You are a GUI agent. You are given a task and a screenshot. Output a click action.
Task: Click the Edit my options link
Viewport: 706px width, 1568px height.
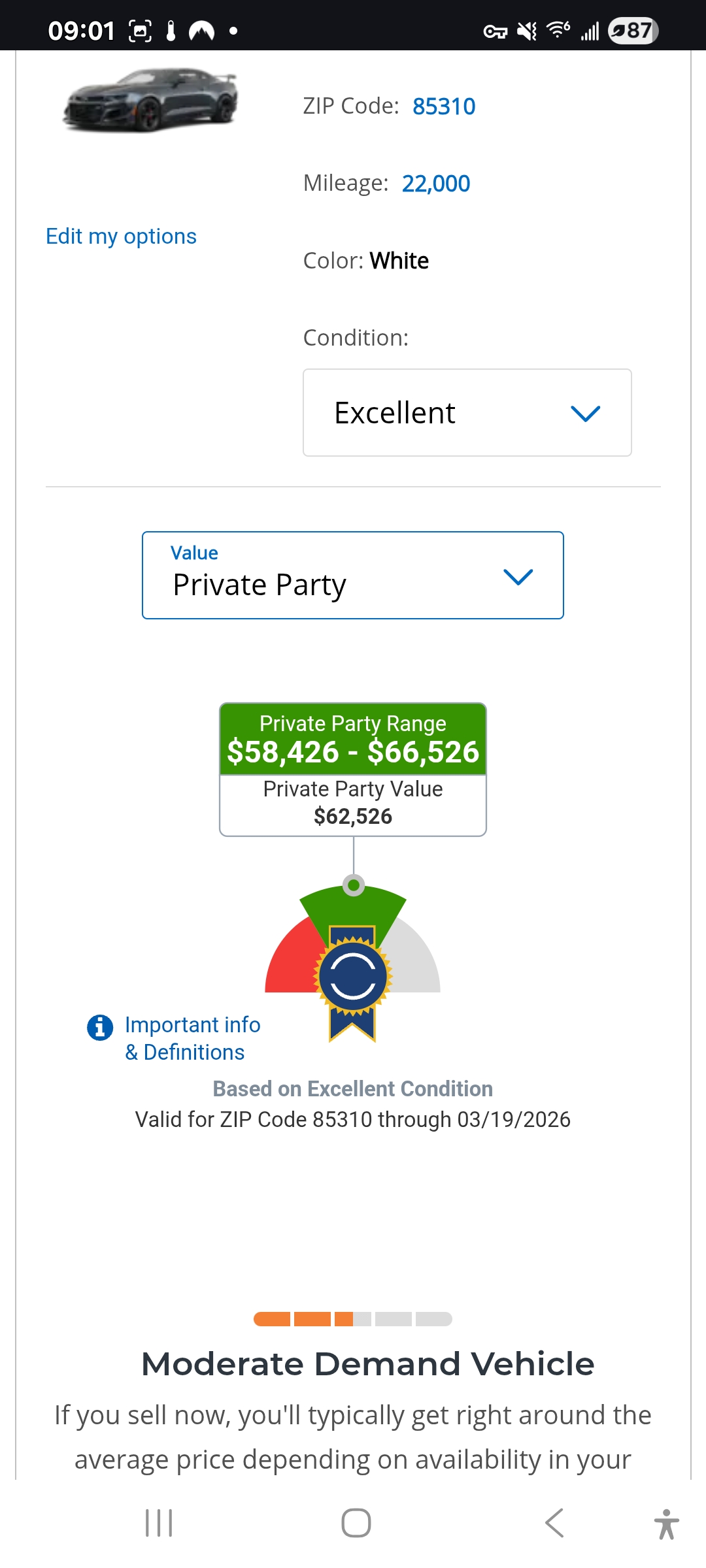click(x=121, y=237)
